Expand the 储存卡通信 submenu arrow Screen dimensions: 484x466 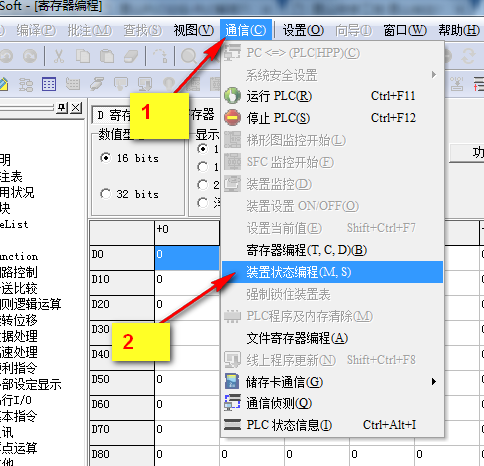[x=433, y=381]
